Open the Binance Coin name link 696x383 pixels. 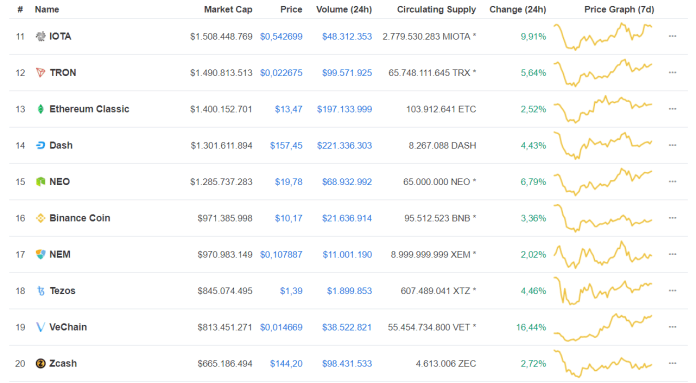80,218
